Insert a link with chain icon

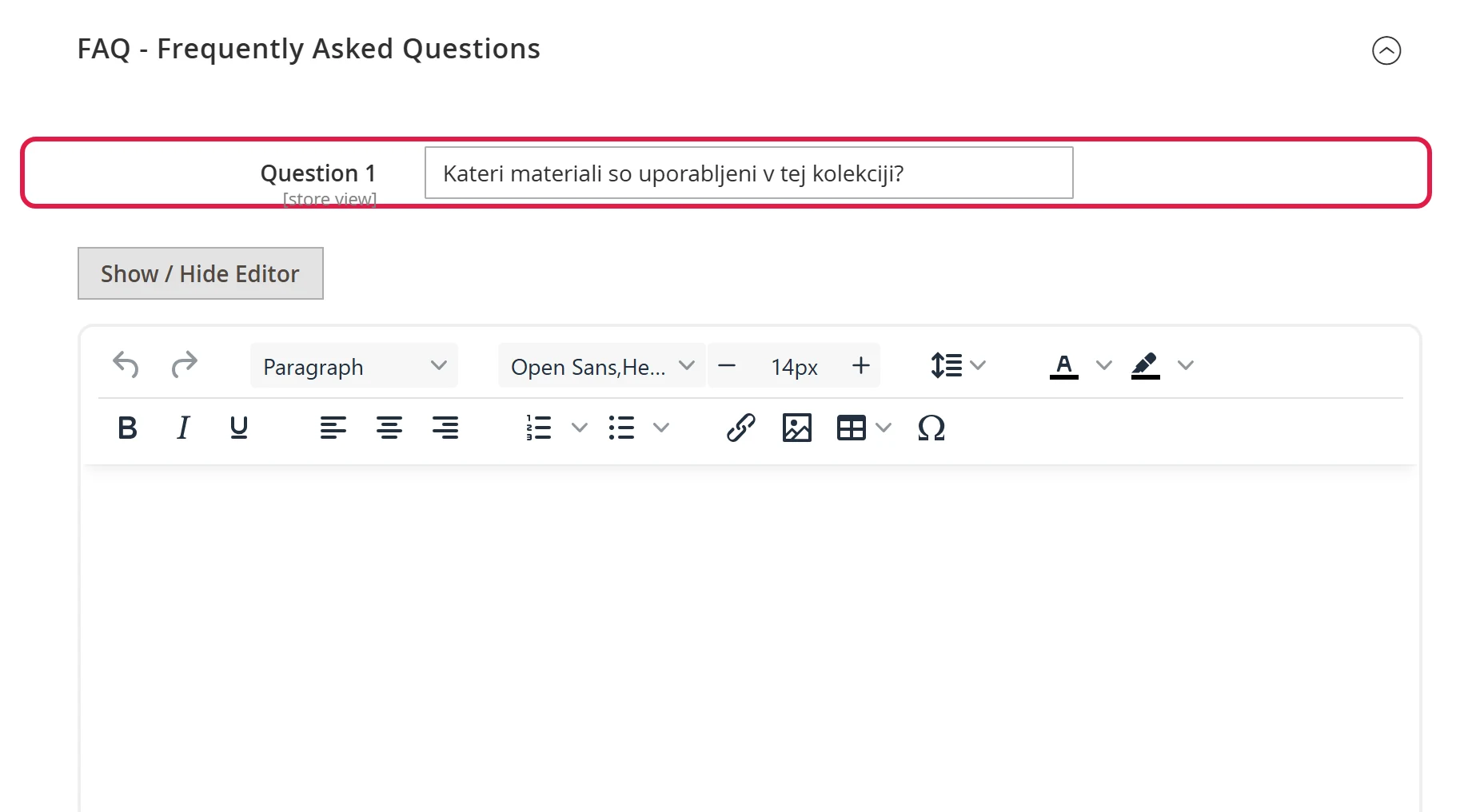point(740,428)
